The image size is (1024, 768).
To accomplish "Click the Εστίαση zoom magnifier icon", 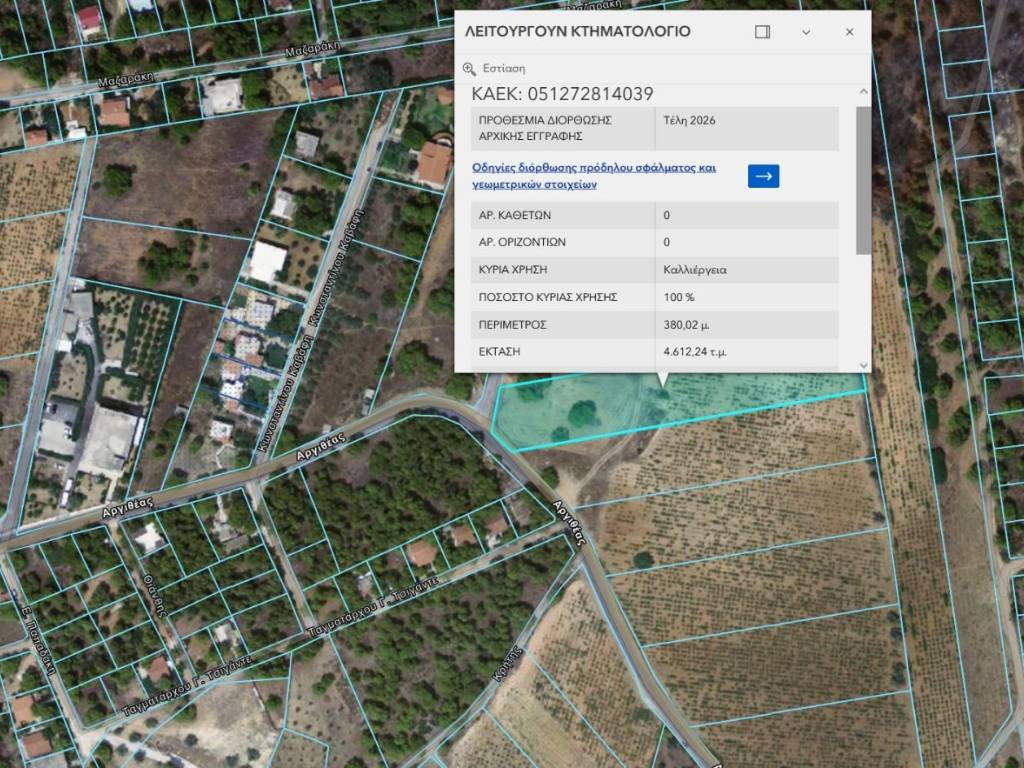I will [469, 69].
